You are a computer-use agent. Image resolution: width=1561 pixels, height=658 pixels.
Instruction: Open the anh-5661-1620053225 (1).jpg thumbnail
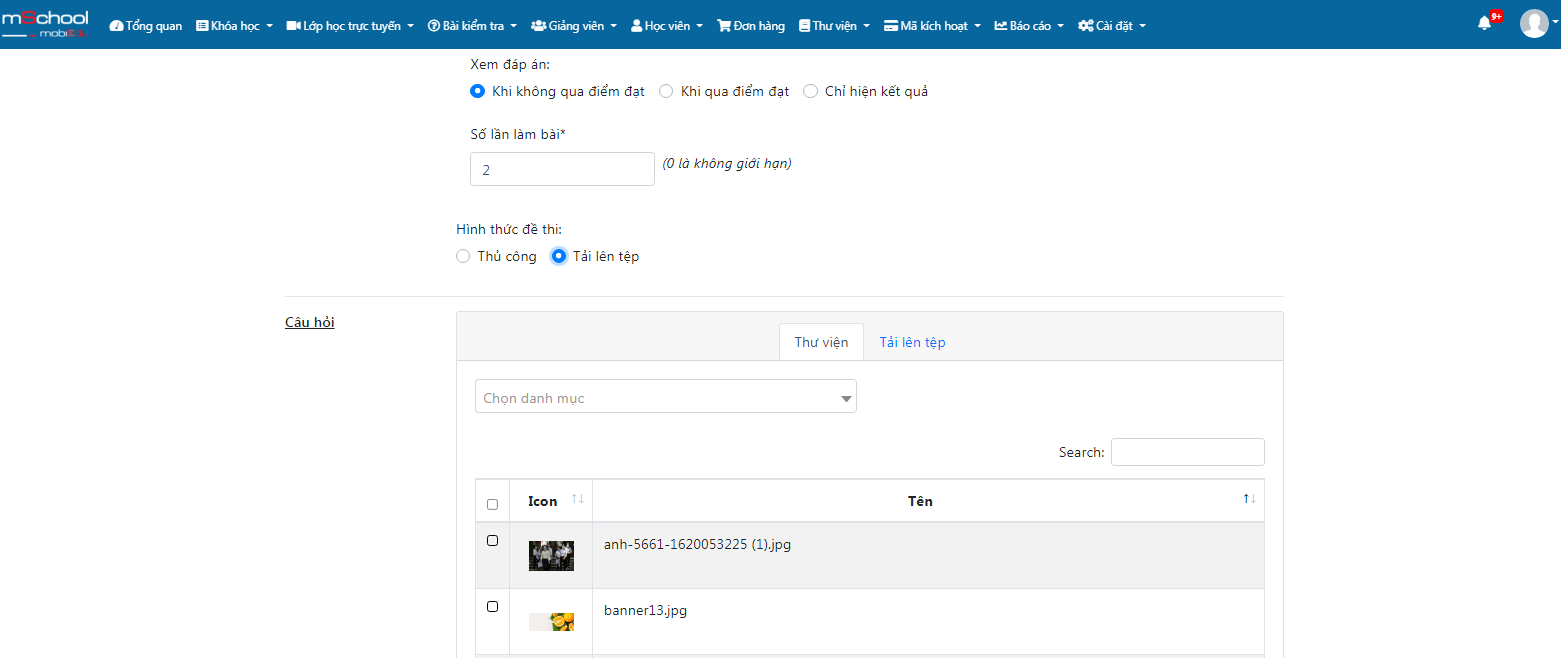click(x=551, y=556)
